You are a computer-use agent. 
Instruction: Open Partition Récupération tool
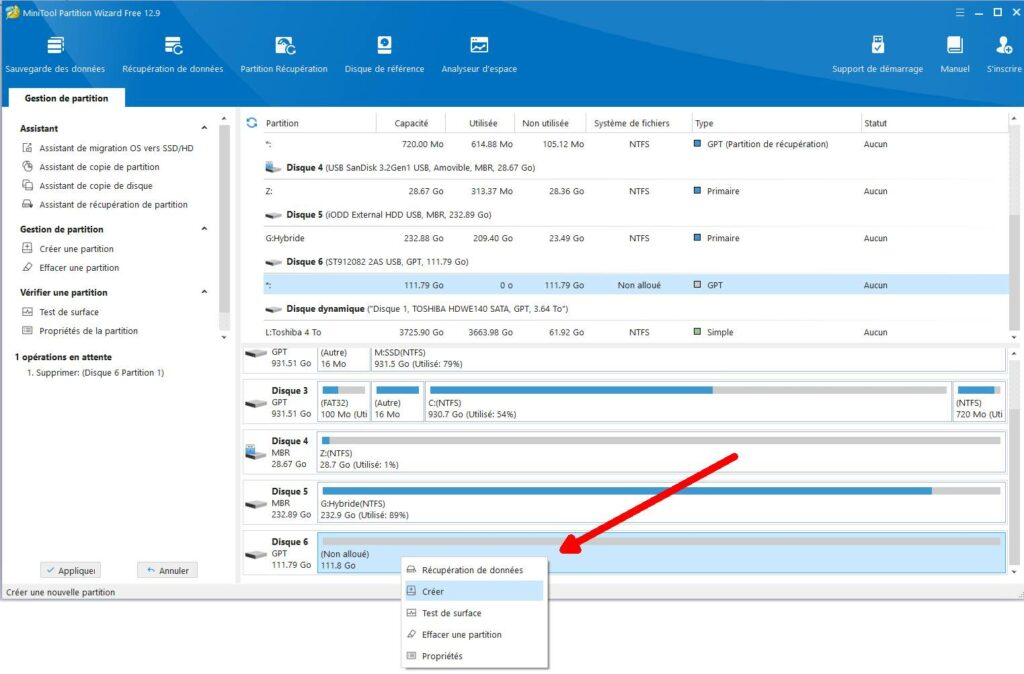click(x=284, y=54)
